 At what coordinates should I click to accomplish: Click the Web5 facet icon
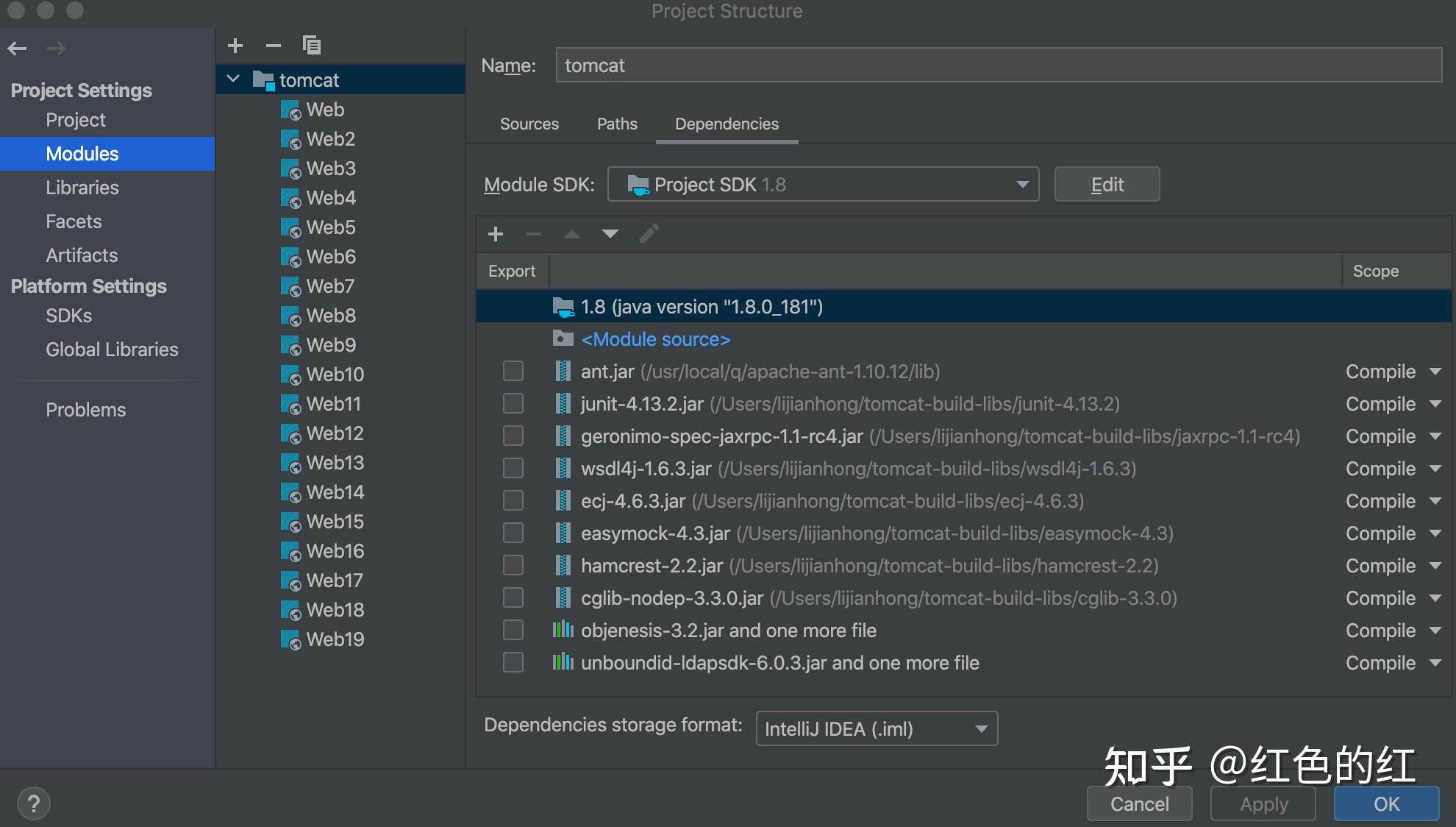coord(291,228)
